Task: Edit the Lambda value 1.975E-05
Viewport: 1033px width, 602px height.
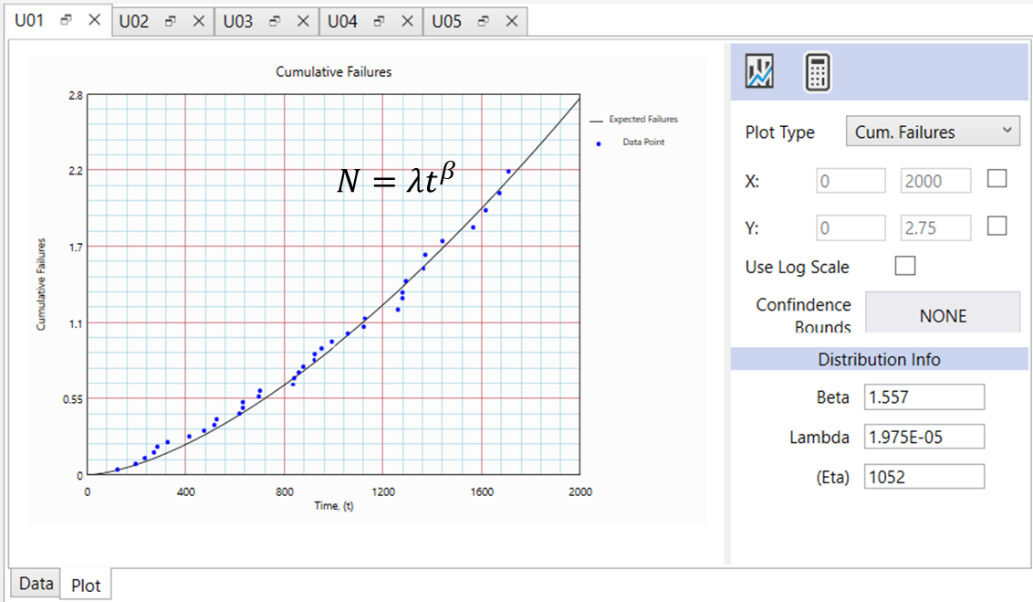Action: (x=923, y=437)
